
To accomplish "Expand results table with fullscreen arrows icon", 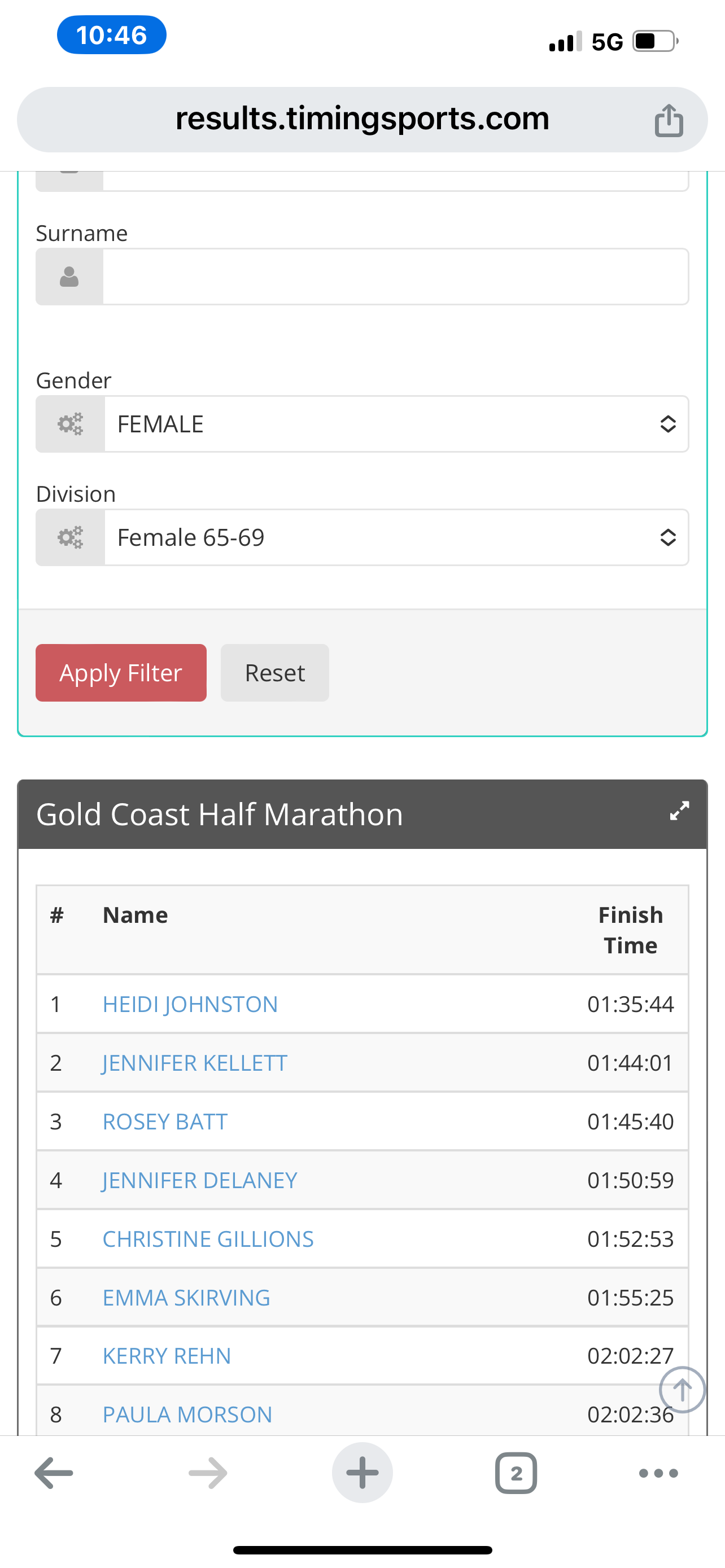I will [x=679, y=811].
